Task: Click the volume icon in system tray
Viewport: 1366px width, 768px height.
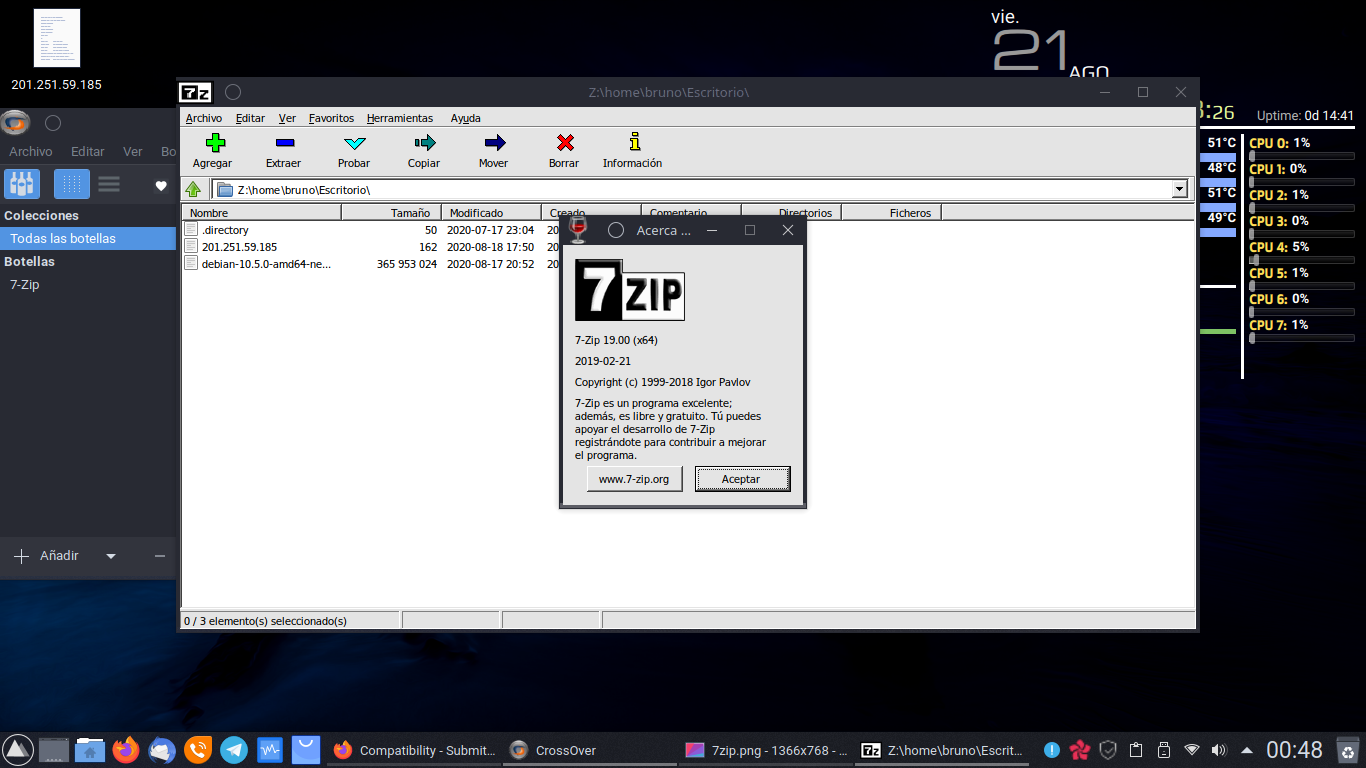Action: tap(1219, 750)
